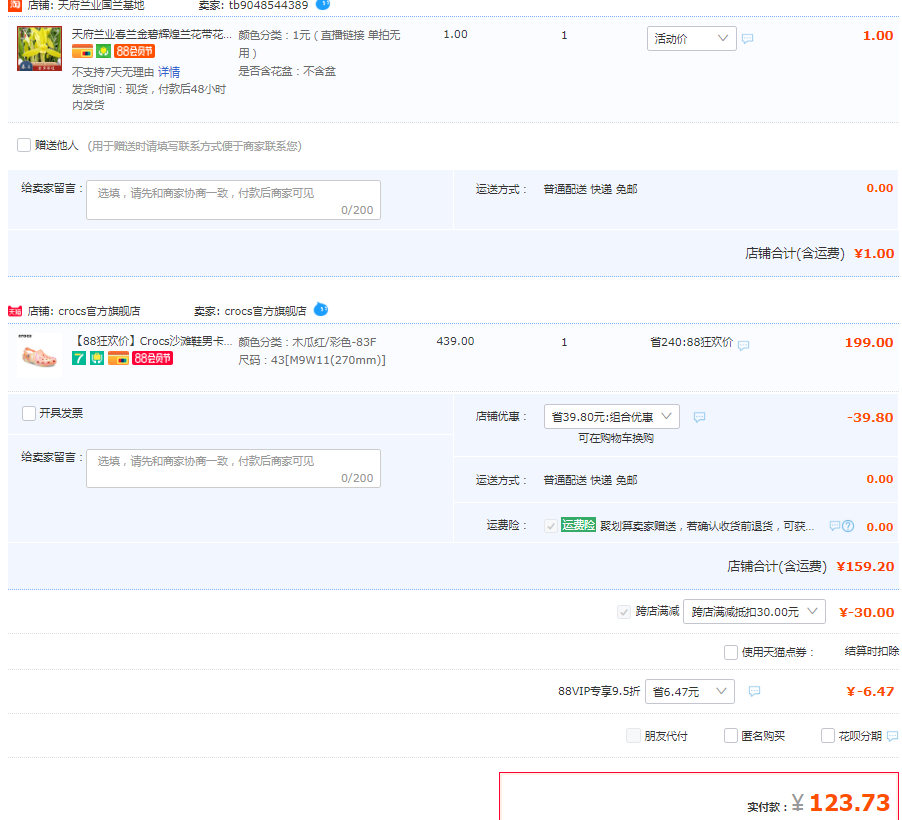
Task: Open the 省39.80元:组合优惠 dropdown
Action: (611, 417)
